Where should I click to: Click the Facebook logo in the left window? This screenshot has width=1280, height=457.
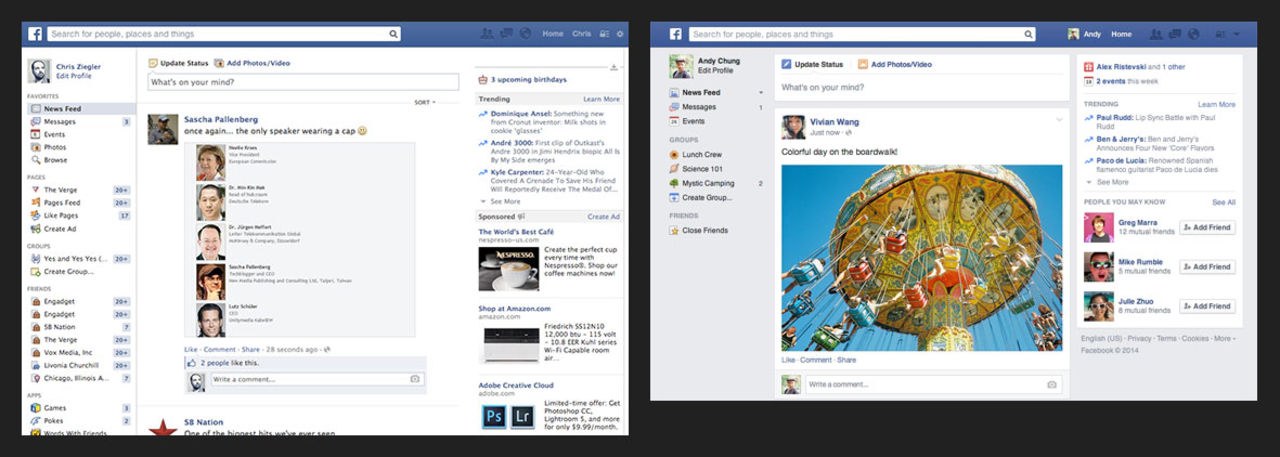[x=35, y=33]
